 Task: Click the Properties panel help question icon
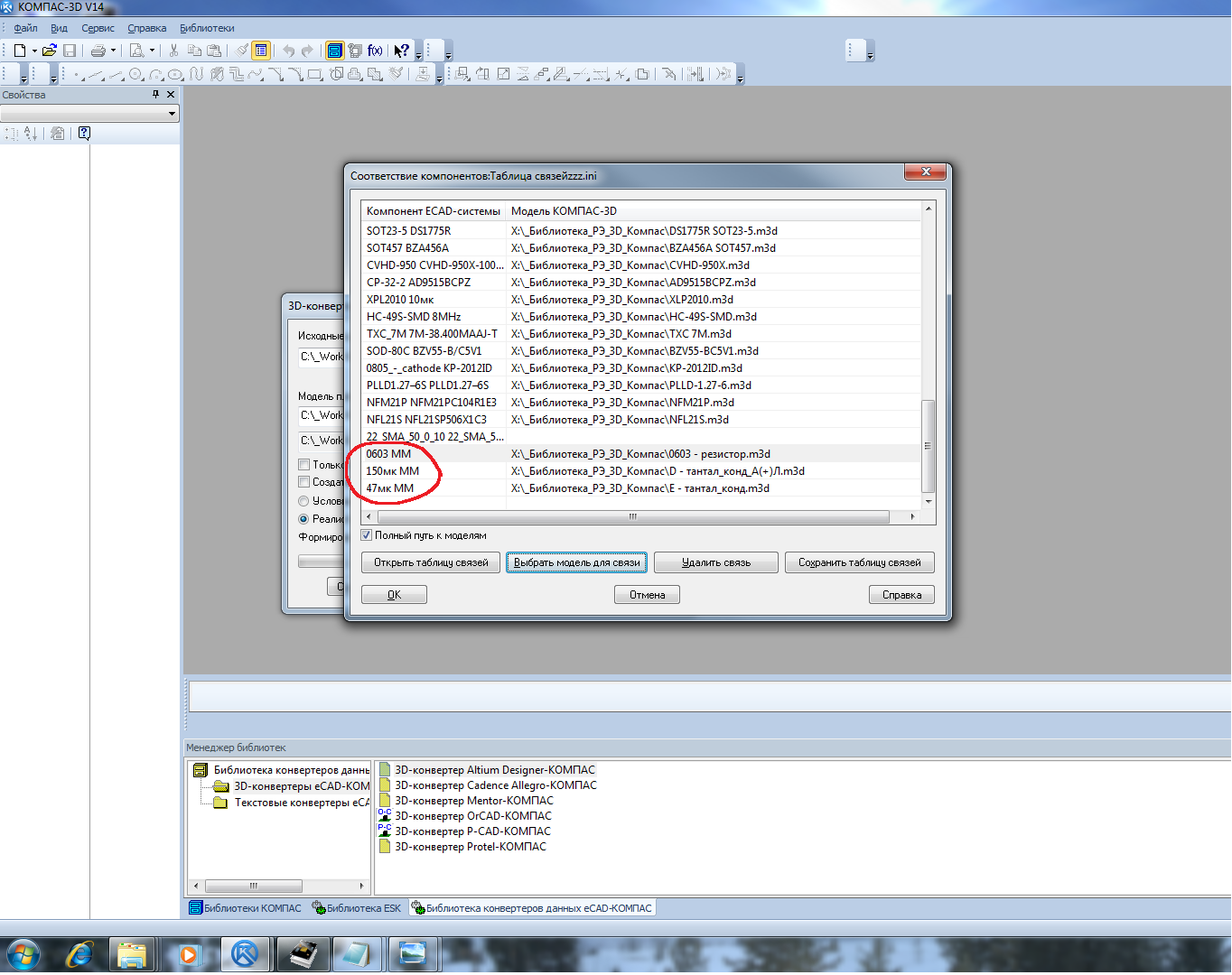(84, 134)
